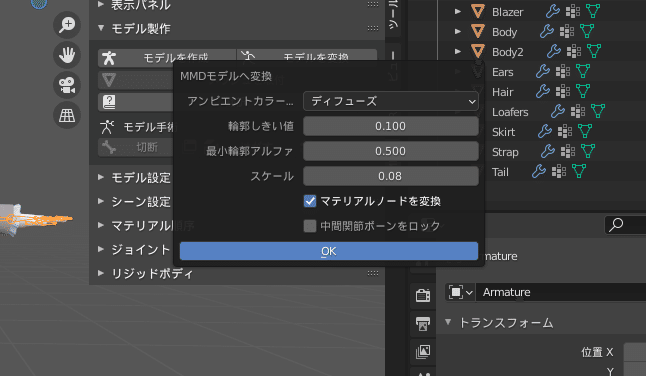The height and width of the screenshot is (376, 646).
Task: Click the Hair vertex groups icon
Action: [x=563, y=91]
